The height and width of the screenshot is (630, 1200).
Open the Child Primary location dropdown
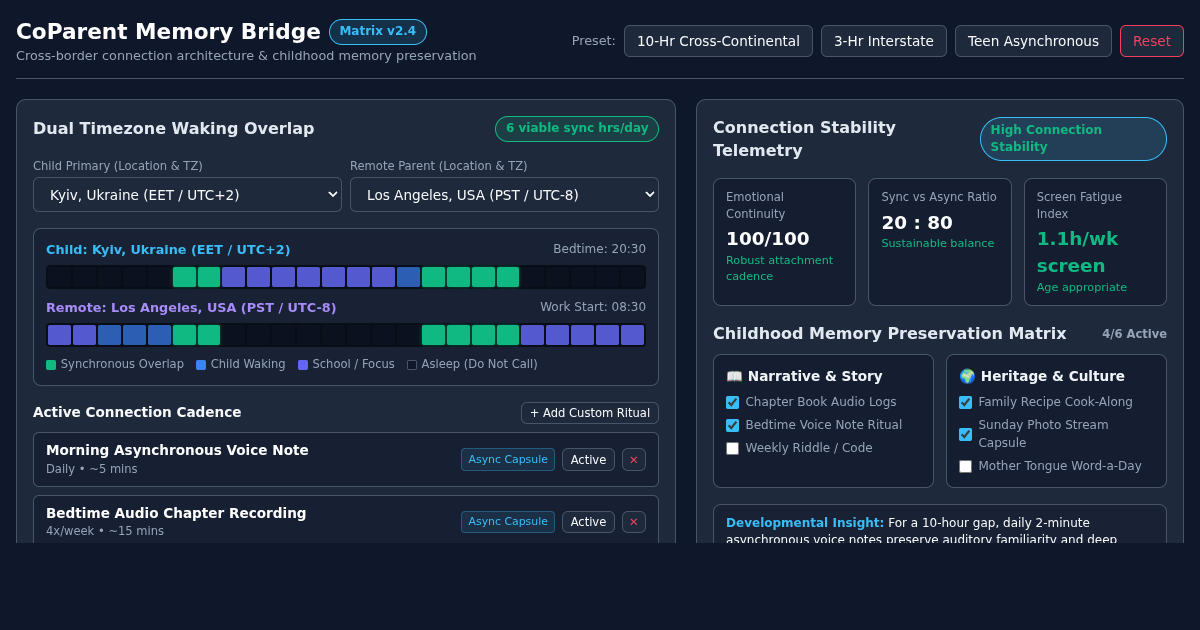187,194
